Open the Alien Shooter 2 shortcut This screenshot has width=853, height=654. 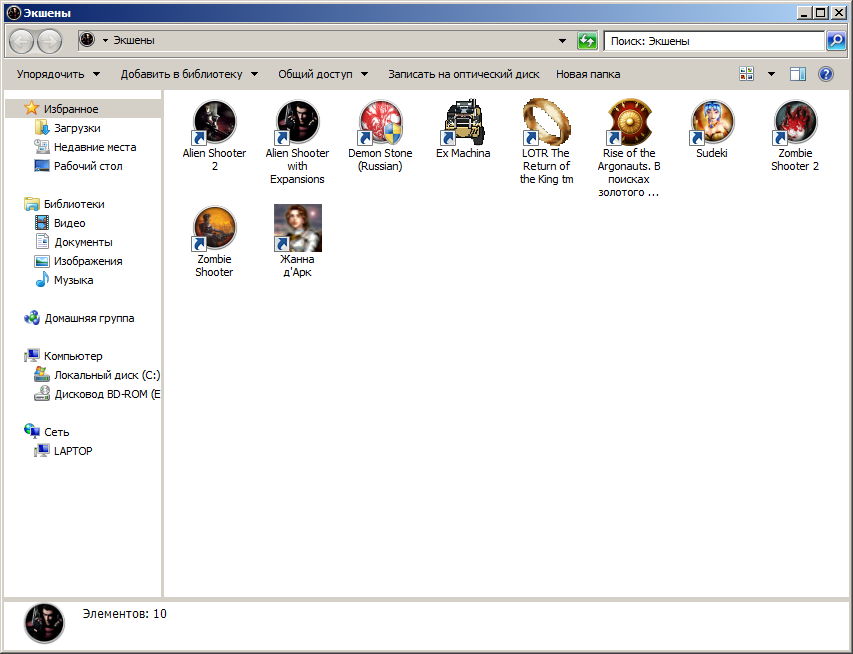click(x=214, y=135)
